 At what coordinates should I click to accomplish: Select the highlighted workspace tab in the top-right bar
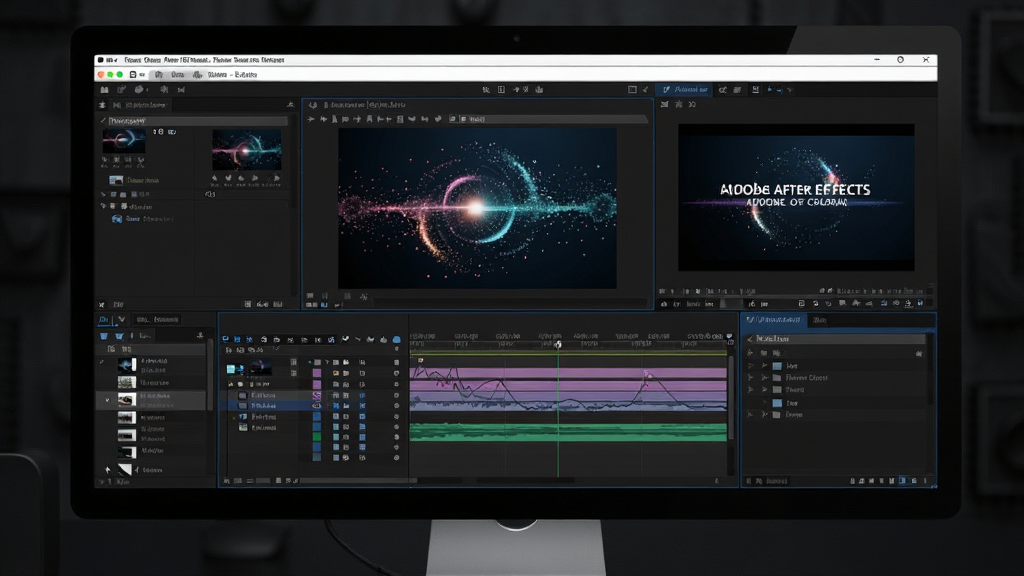(684, 89)
